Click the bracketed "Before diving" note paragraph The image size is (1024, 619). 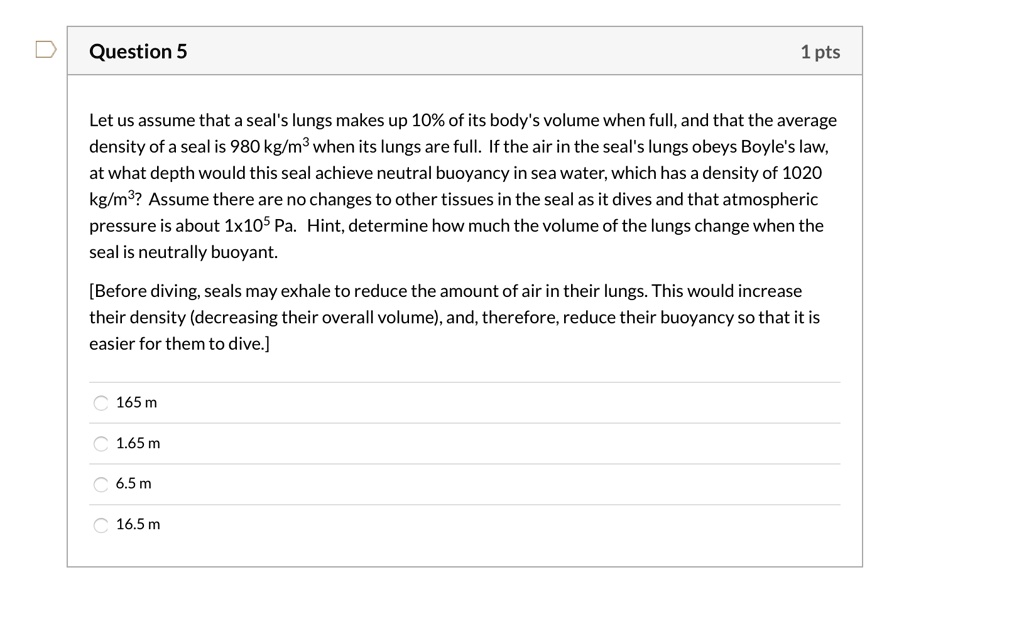[x=455, y=317]
